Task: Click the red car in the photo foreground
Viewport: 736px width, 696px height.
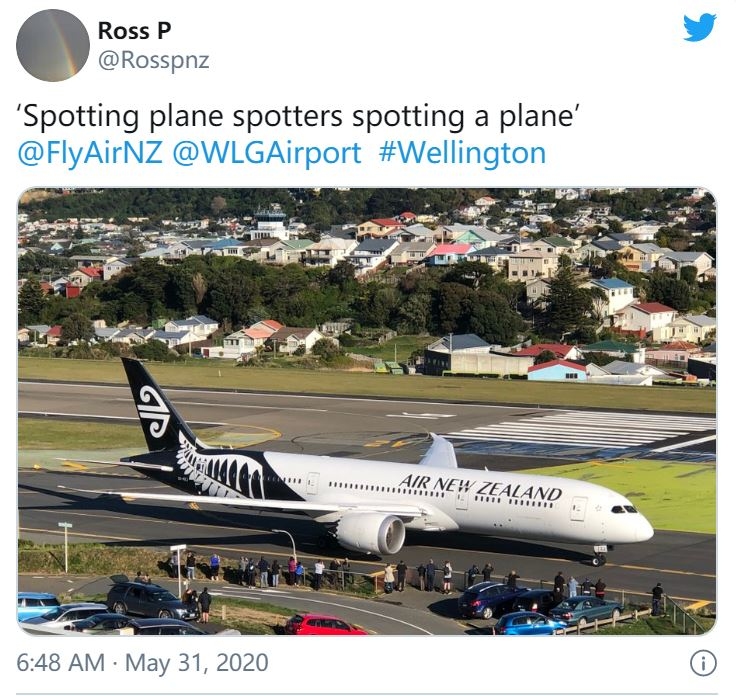Action: 324,625
